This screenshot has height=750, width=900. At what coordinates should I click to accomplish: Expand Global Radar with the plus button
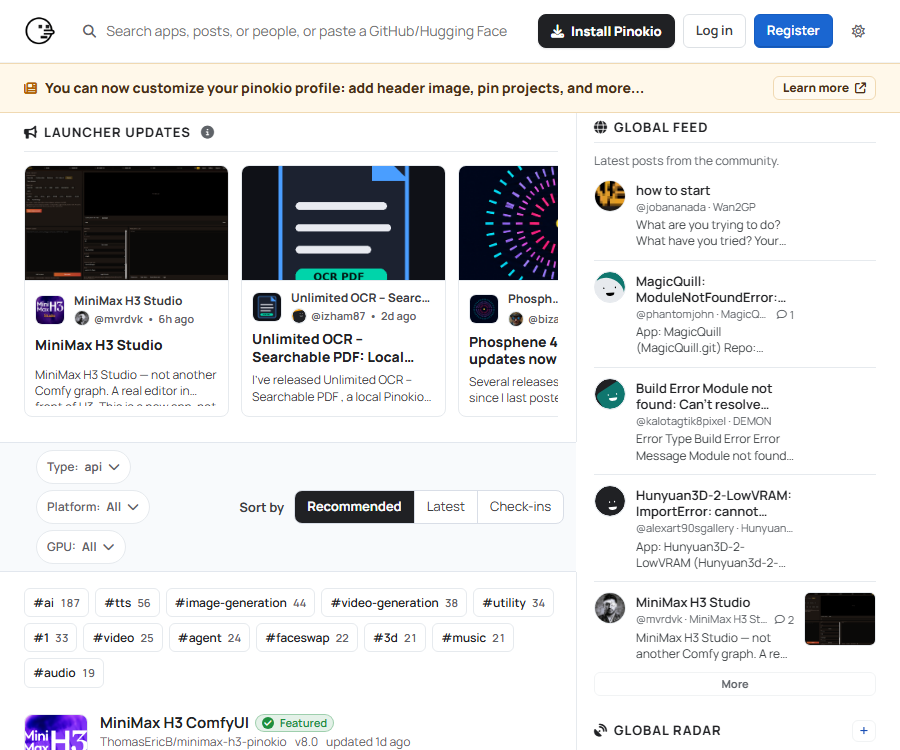(864, 730)
